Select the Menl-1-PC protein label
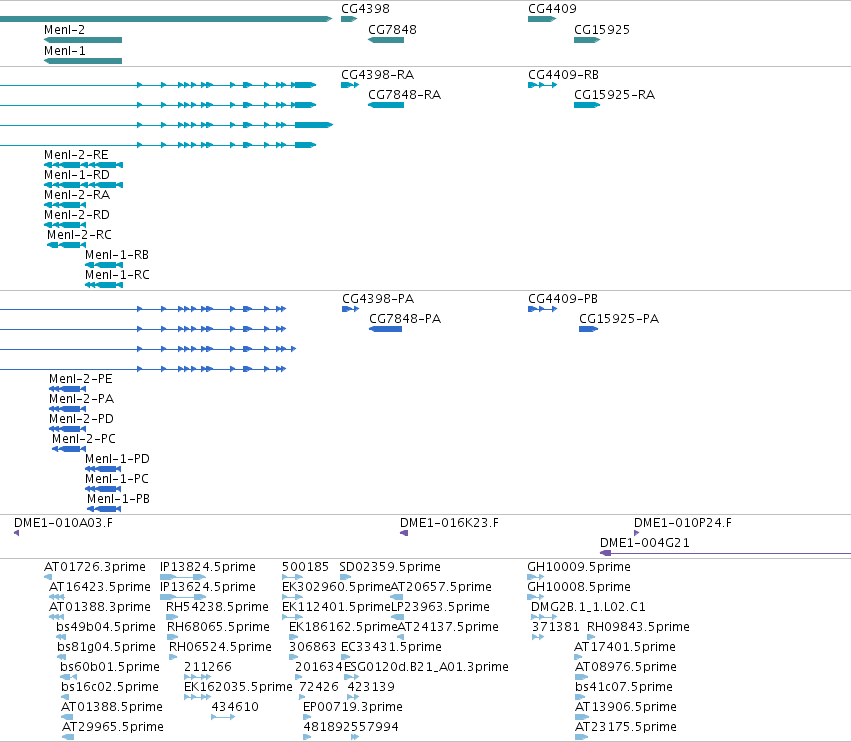The width and height of the screenshot is (851, 742). point(117,479)
